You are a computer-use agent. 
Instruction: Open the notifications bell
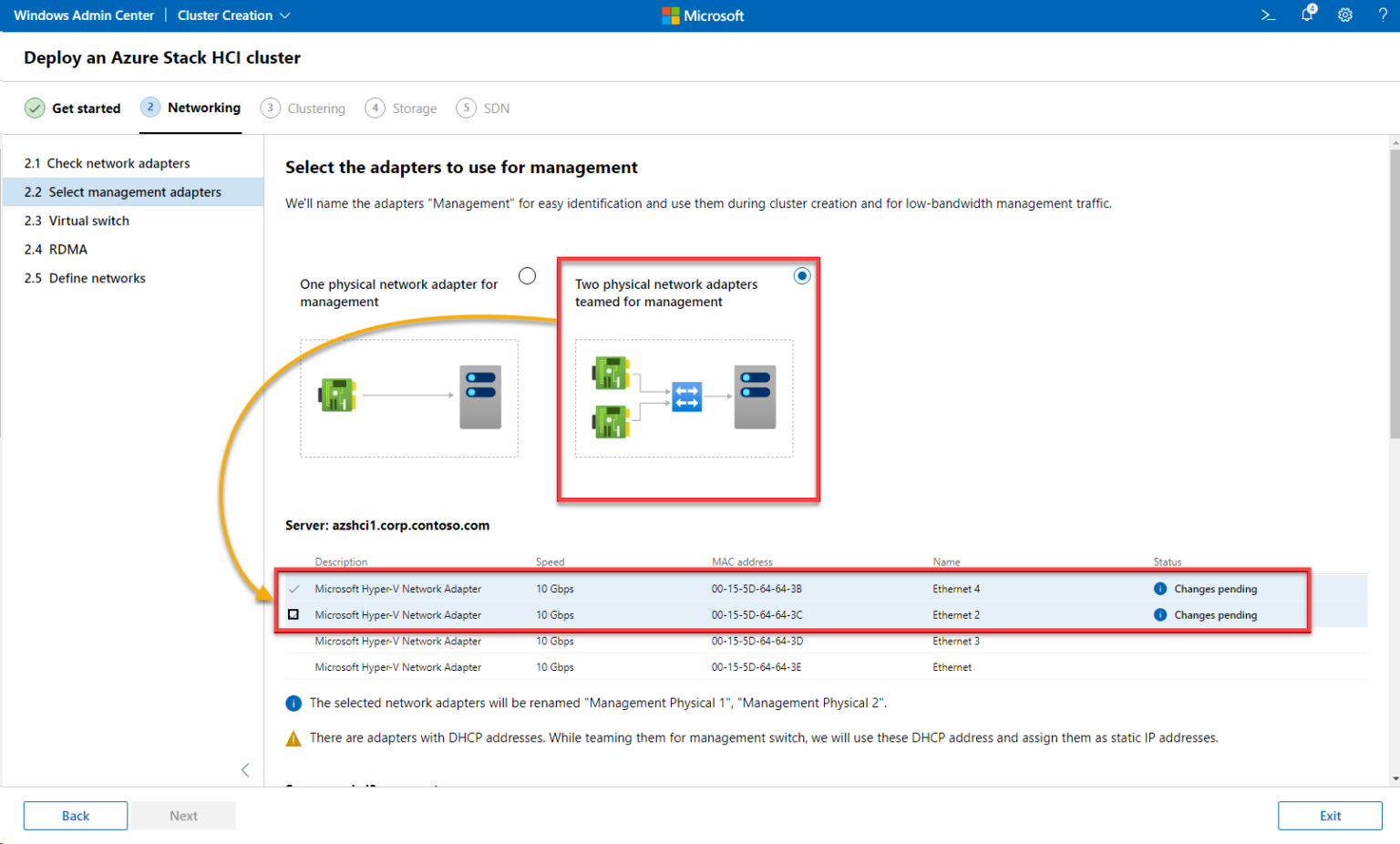[1307, 15]
